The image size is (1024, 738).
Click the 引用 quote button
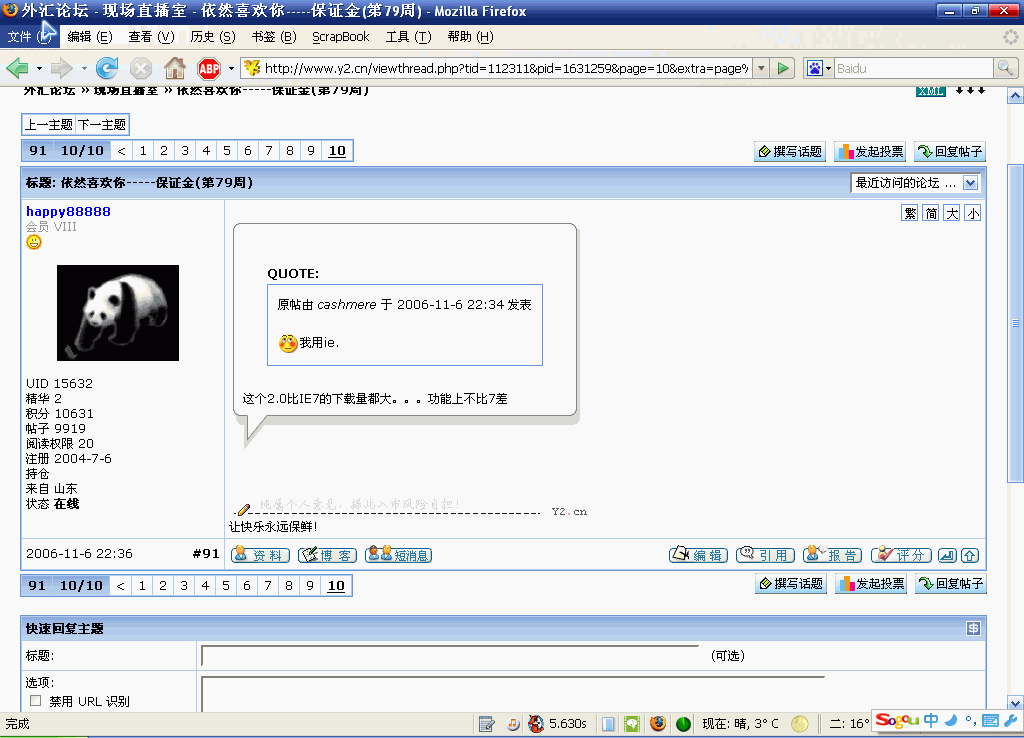765,555
